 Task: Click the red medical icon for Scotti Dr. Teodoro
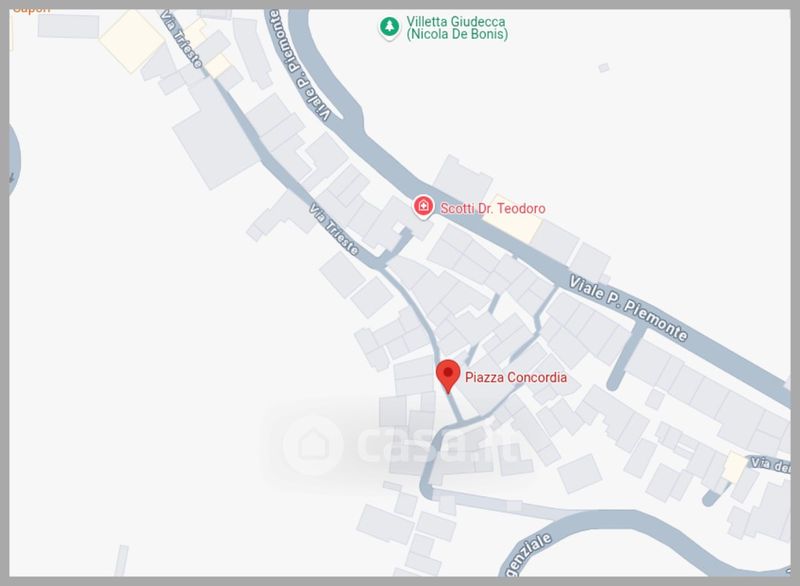coord(423,207)
